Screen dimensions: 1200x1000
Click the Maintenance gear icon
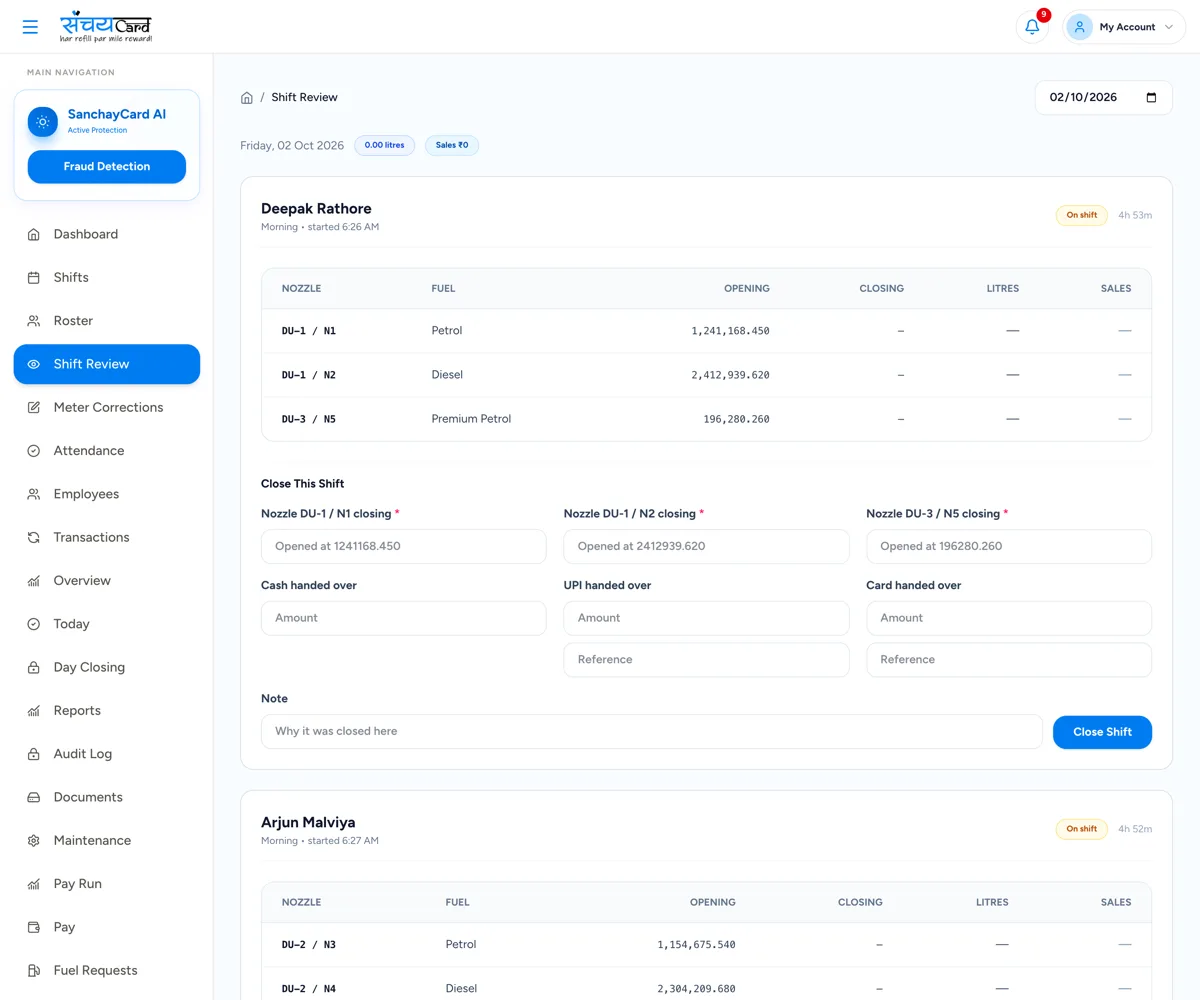(x=34, y=841)
